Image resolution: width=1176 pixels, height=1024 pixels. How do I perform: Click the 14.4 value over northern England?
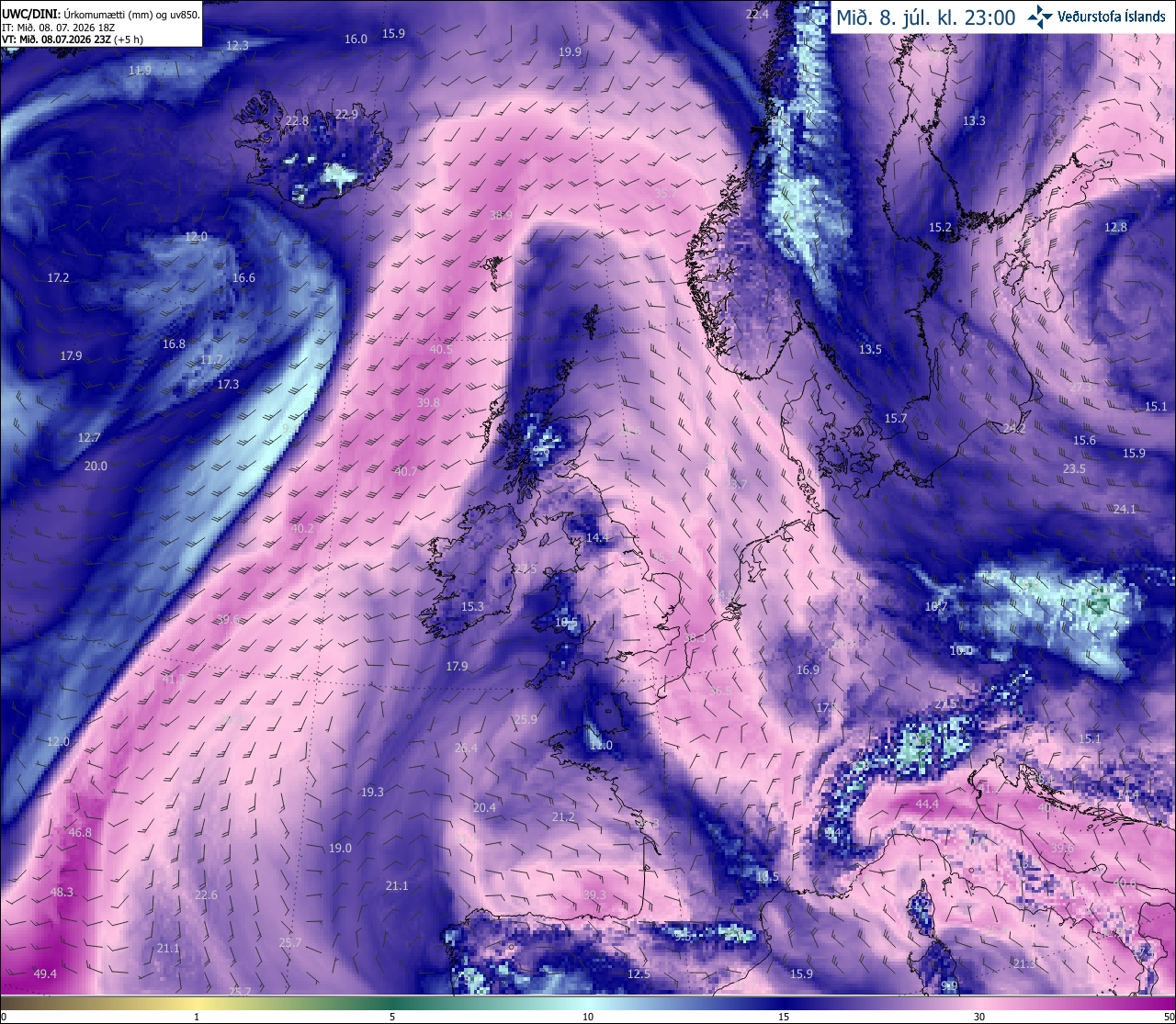coord(597,537)
